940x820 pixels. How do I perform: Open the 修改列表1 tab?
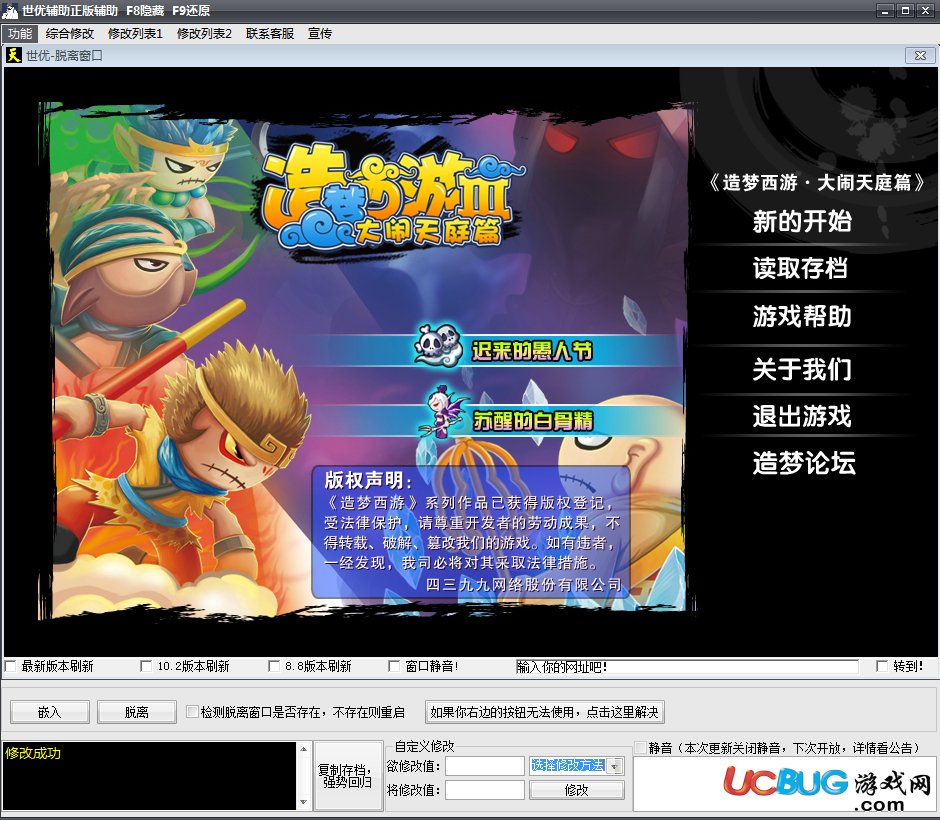[x=135, y=34]
